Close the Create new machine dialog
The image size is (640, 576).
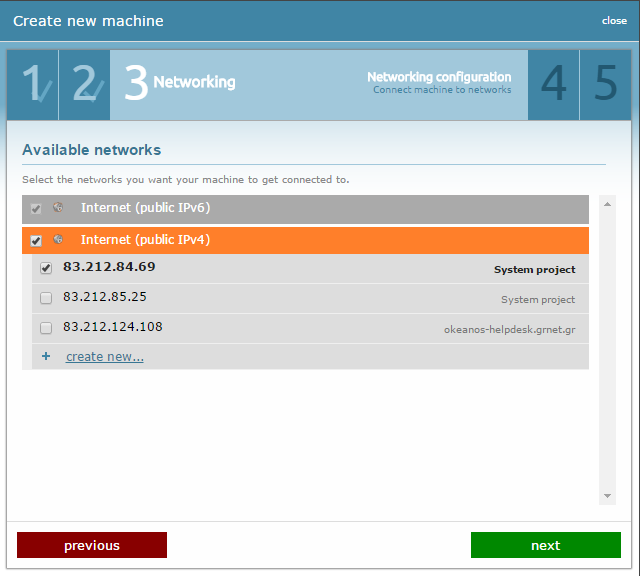point(614,21)
